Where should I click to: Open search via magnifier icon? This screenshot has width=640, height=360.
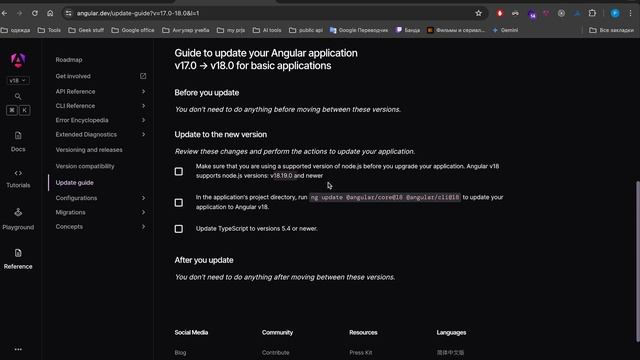tap(18, 96)
